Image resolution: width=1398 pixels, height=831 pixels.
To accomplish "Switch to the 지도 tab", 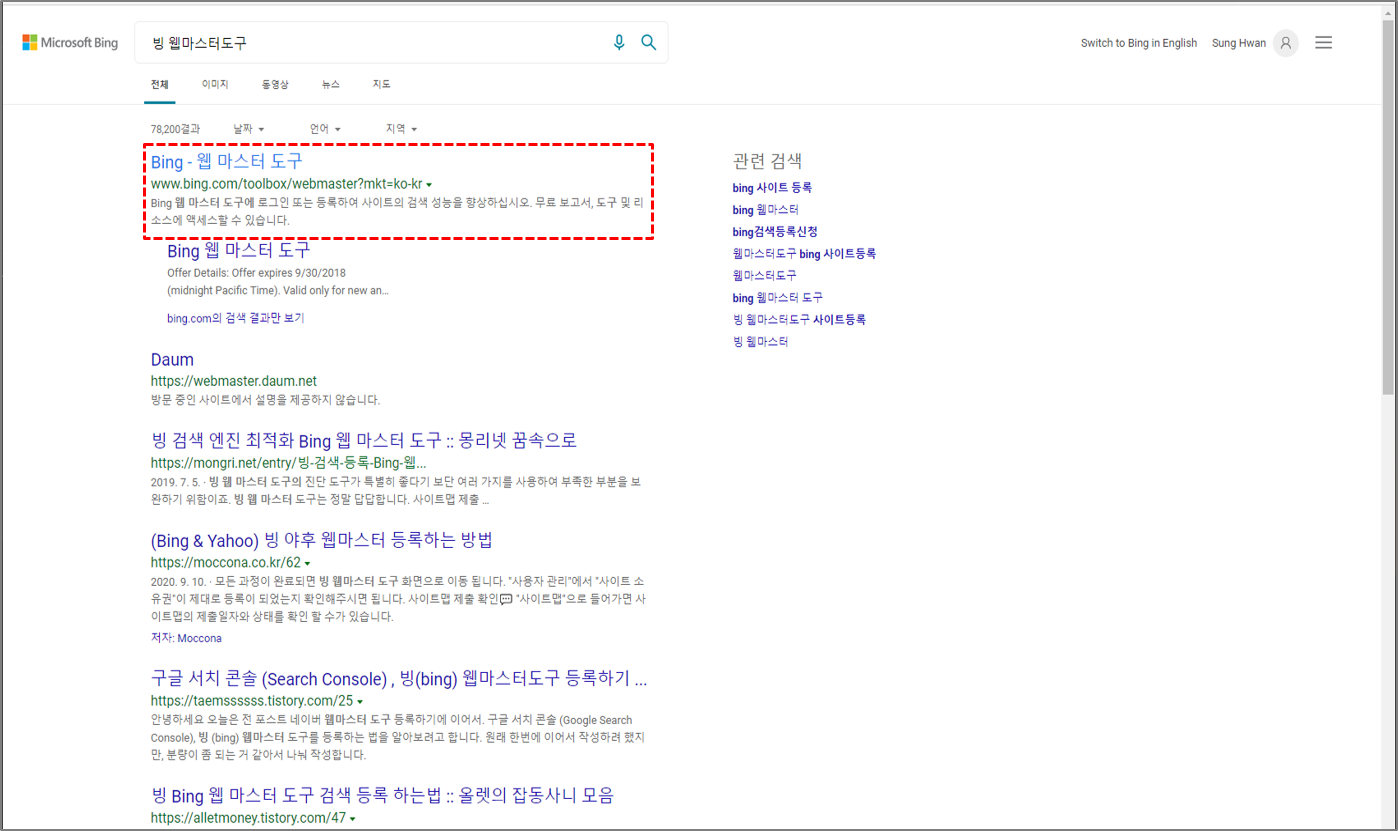I will coord(381,85).
